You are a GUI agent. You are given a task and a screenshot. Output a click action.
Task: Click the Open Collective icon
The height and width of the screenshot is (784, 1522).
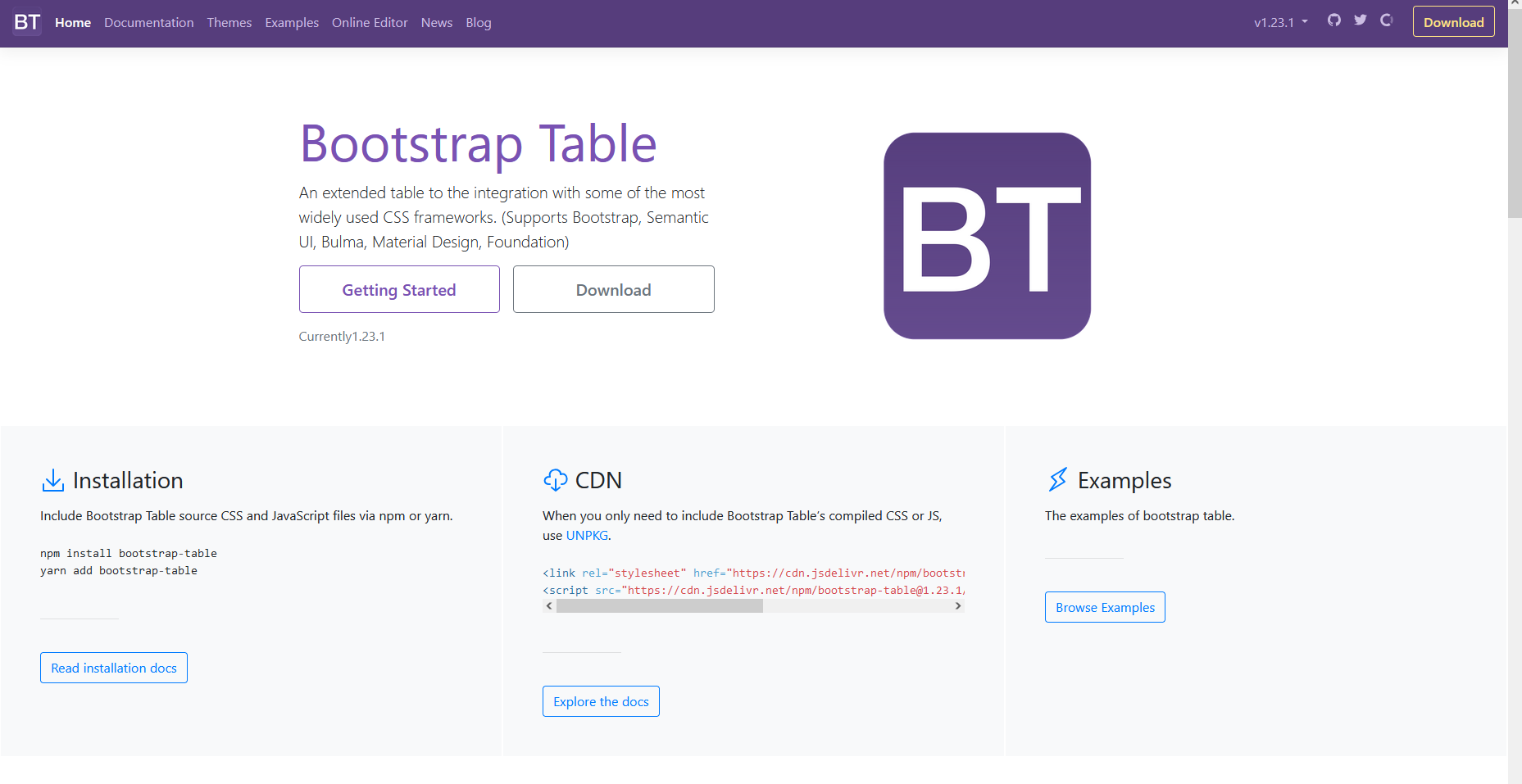coord(1387,20)
